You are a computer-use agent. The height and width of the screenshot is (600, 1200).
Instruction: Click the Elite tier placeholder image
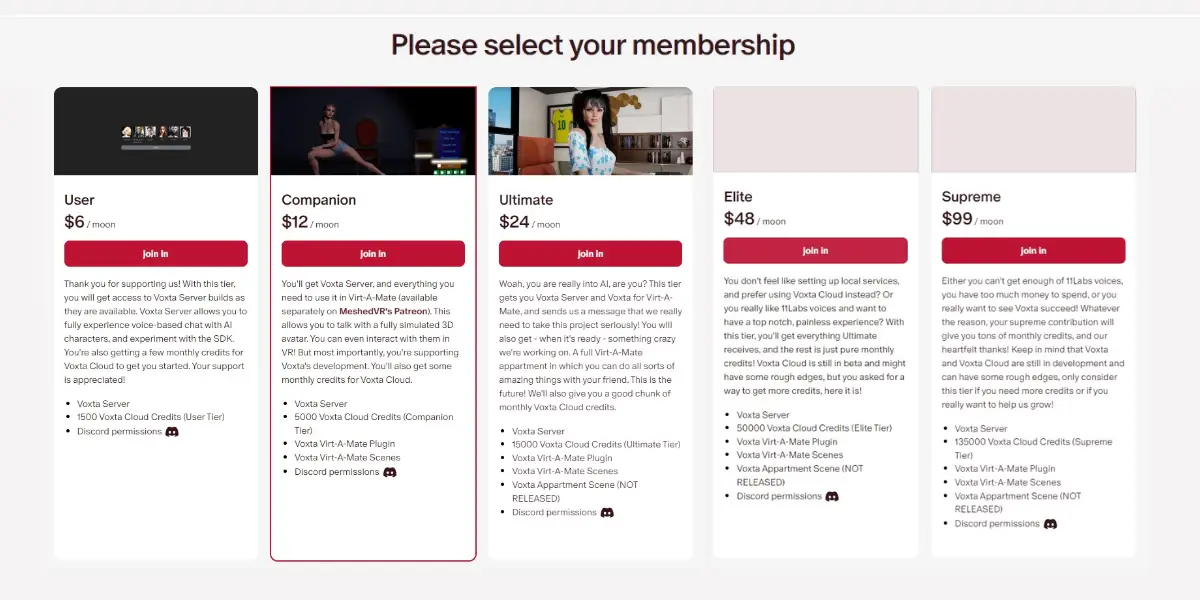point(815,130)
